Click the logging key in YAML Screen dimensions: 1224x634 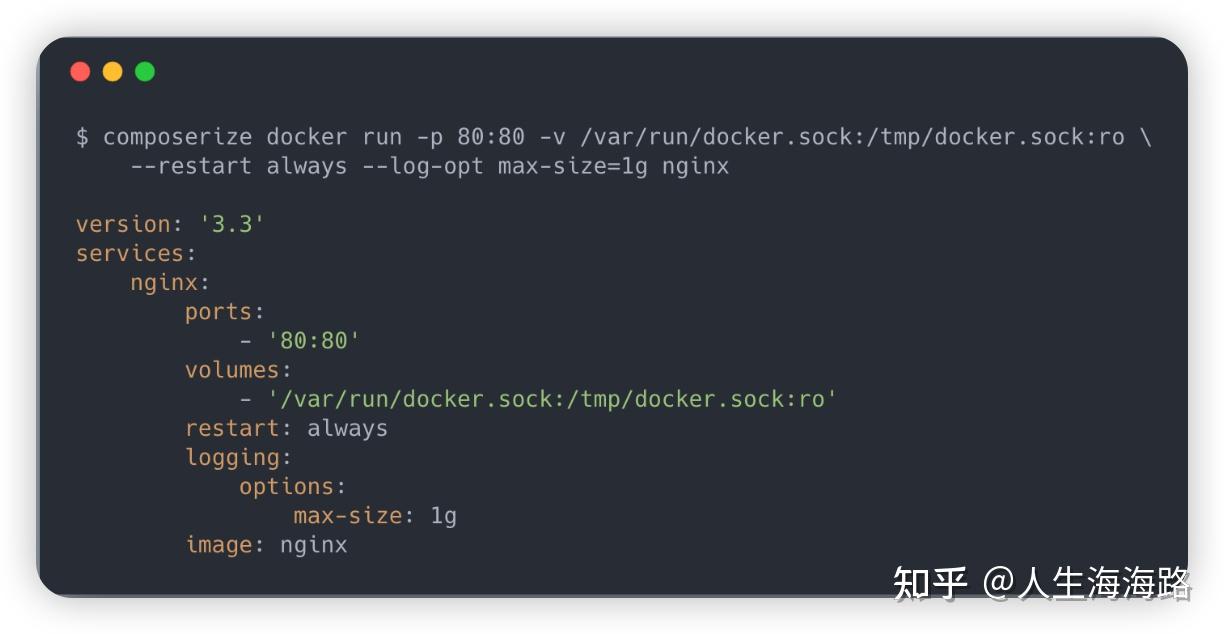pyautogui.click(x=232, y=457)
